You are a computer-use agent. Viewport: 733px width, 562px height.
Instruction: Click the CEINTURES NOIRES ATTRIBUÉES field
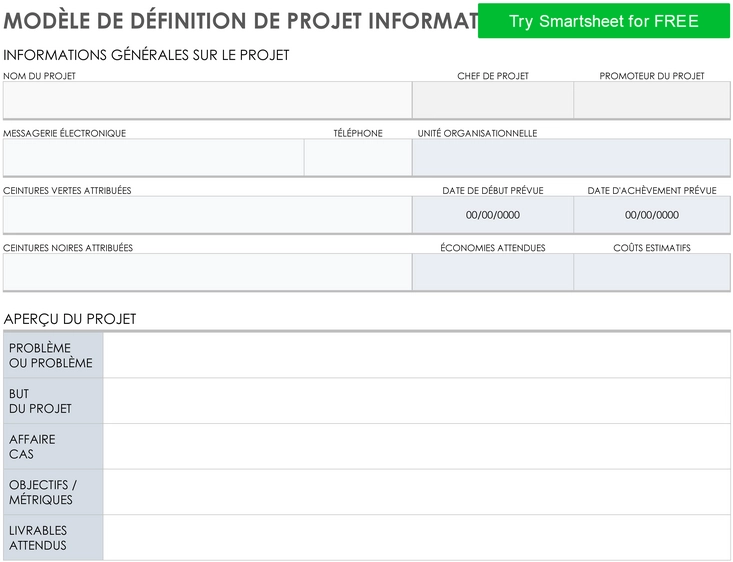point(208,272)
